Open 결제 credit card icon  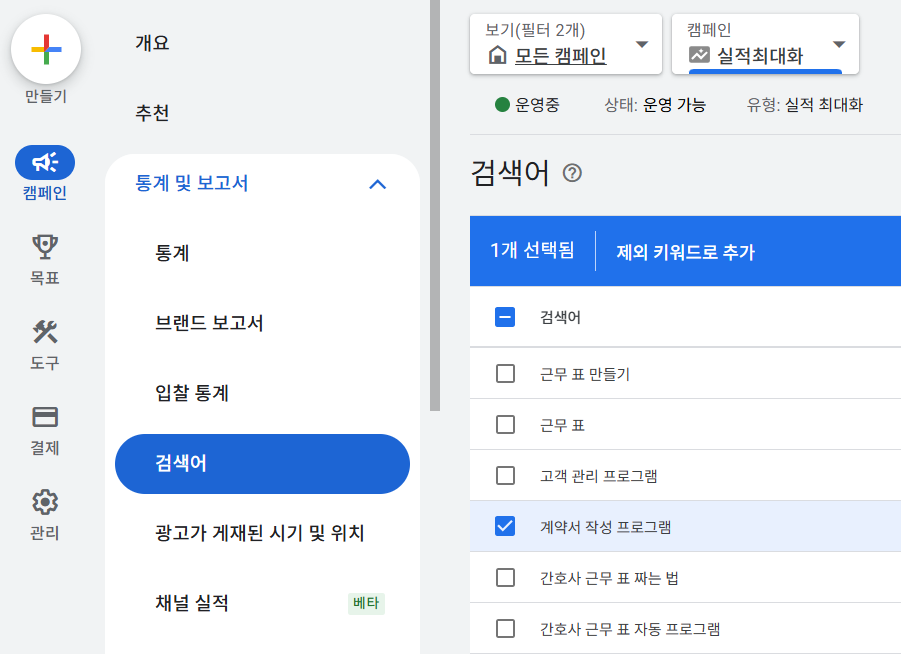click(x=45, y=417)
